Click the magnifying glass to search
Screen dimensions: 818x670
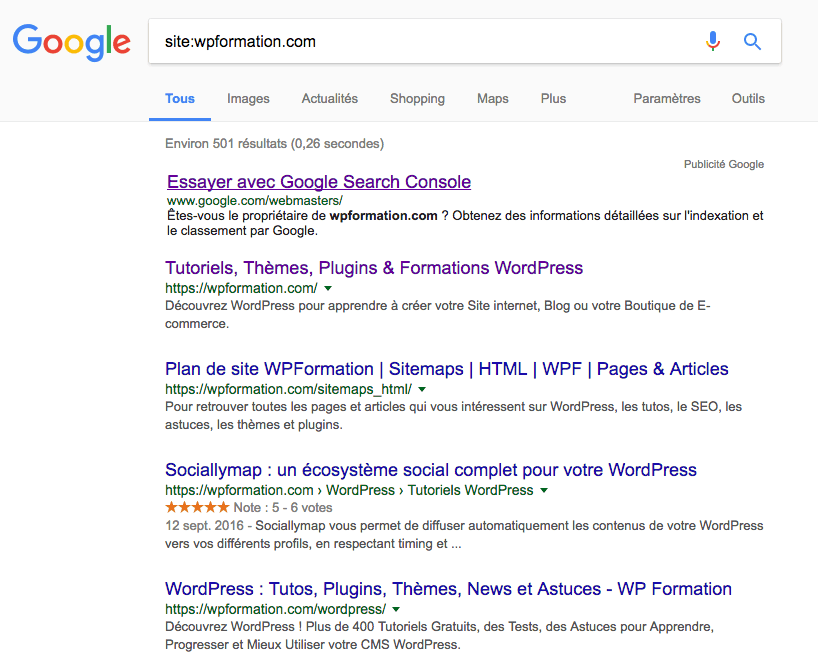click(x=752, y=41)
